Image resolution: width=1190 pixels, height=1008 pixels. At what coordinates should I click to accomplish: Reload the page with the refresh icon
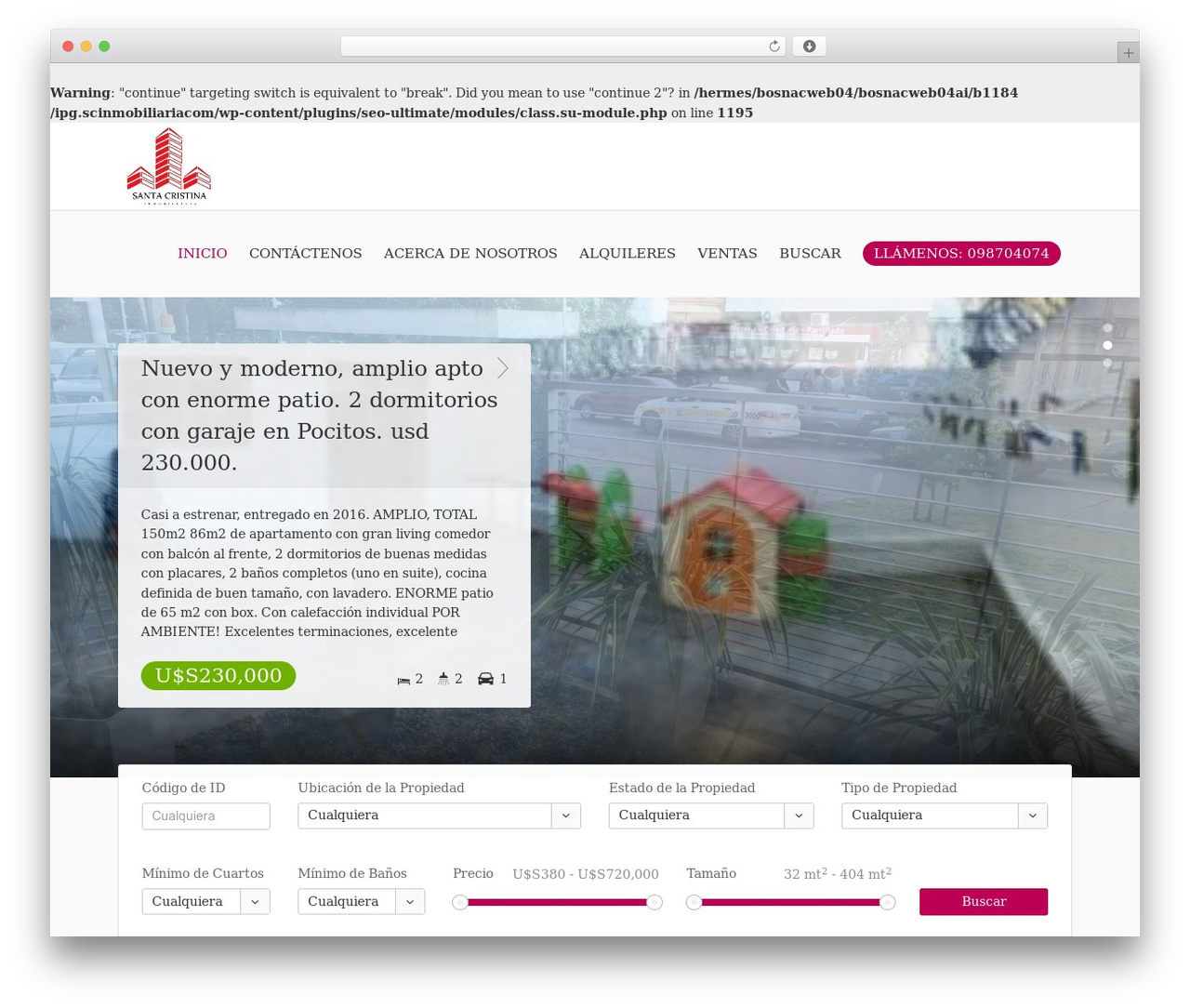coord(773,46)
